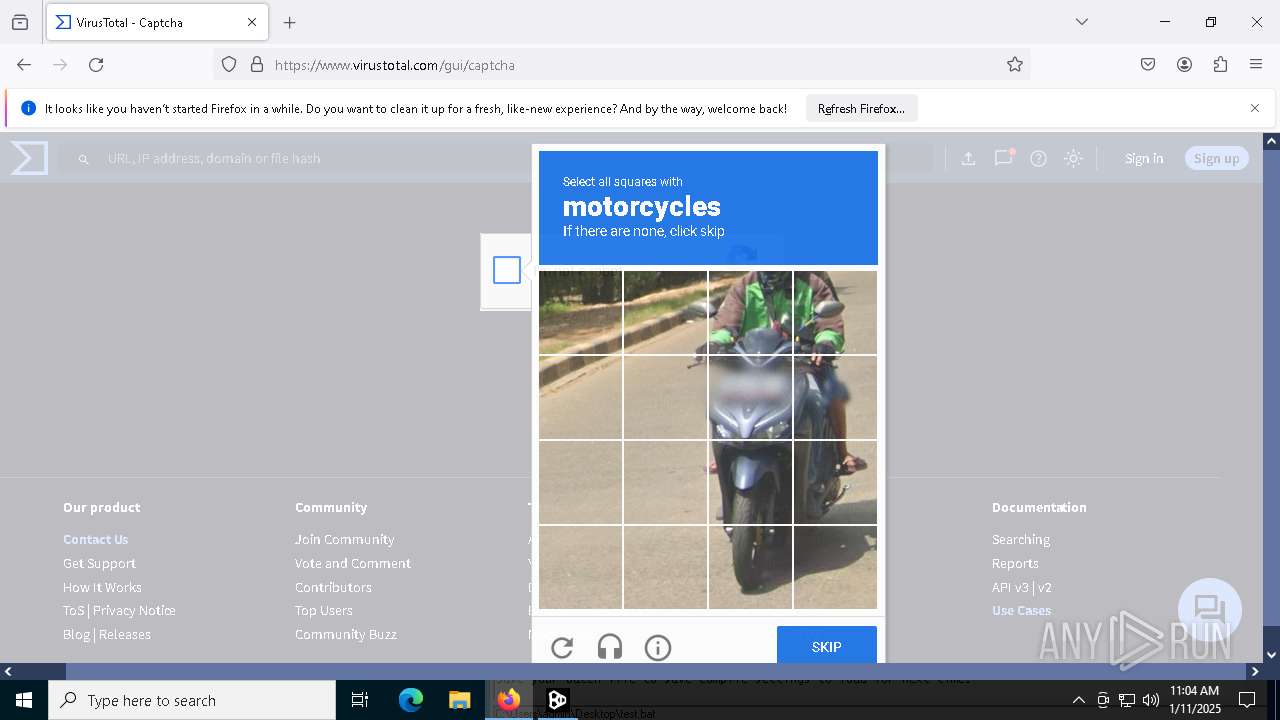
Task: Open Community Buzz link
Action: point(346,634)
